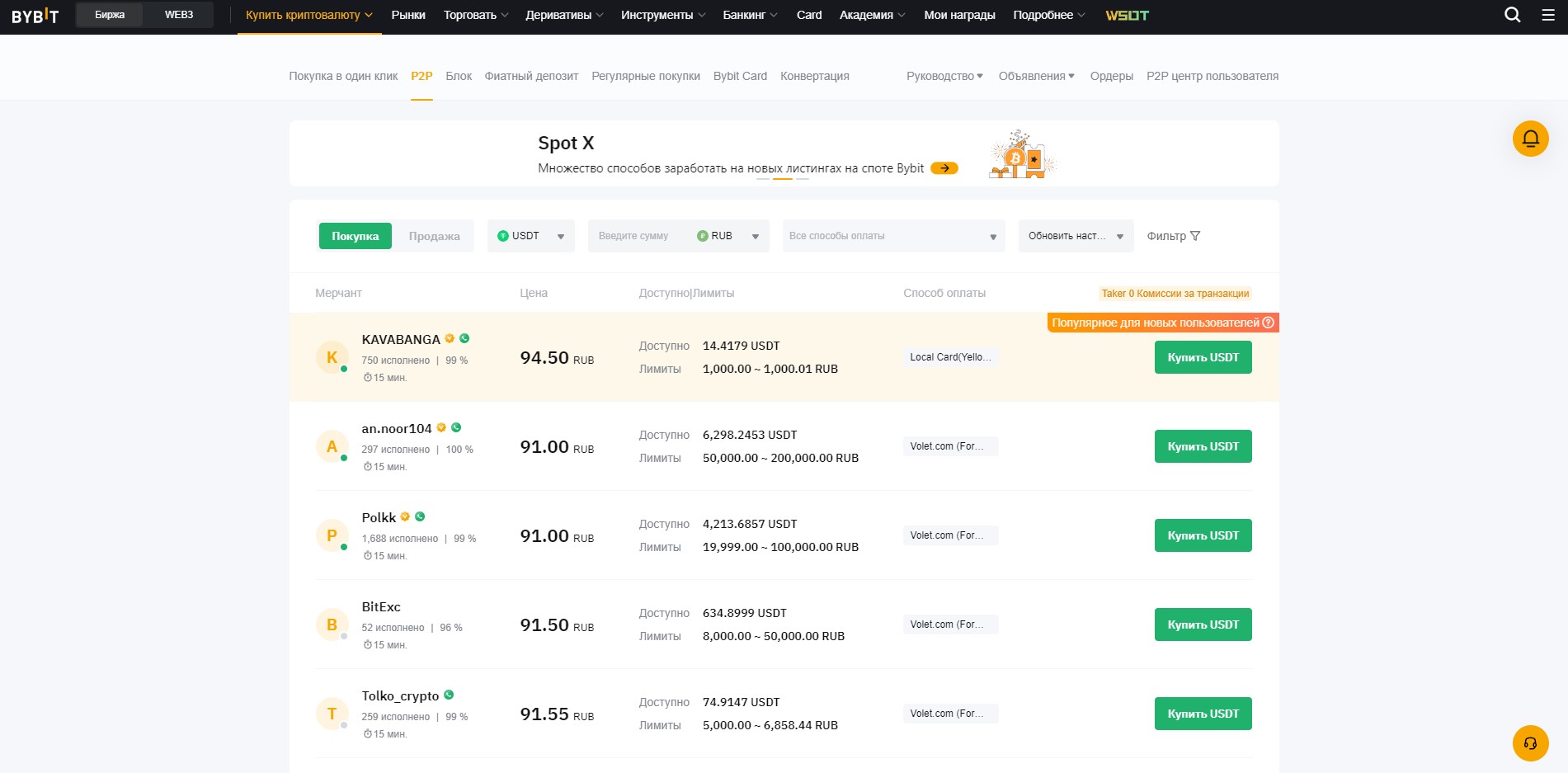Click the middle banner carousel indicator
Image resolution: width=1568 pixels, height=773 pixels.
pyautogui.click(x=782, y=179)
